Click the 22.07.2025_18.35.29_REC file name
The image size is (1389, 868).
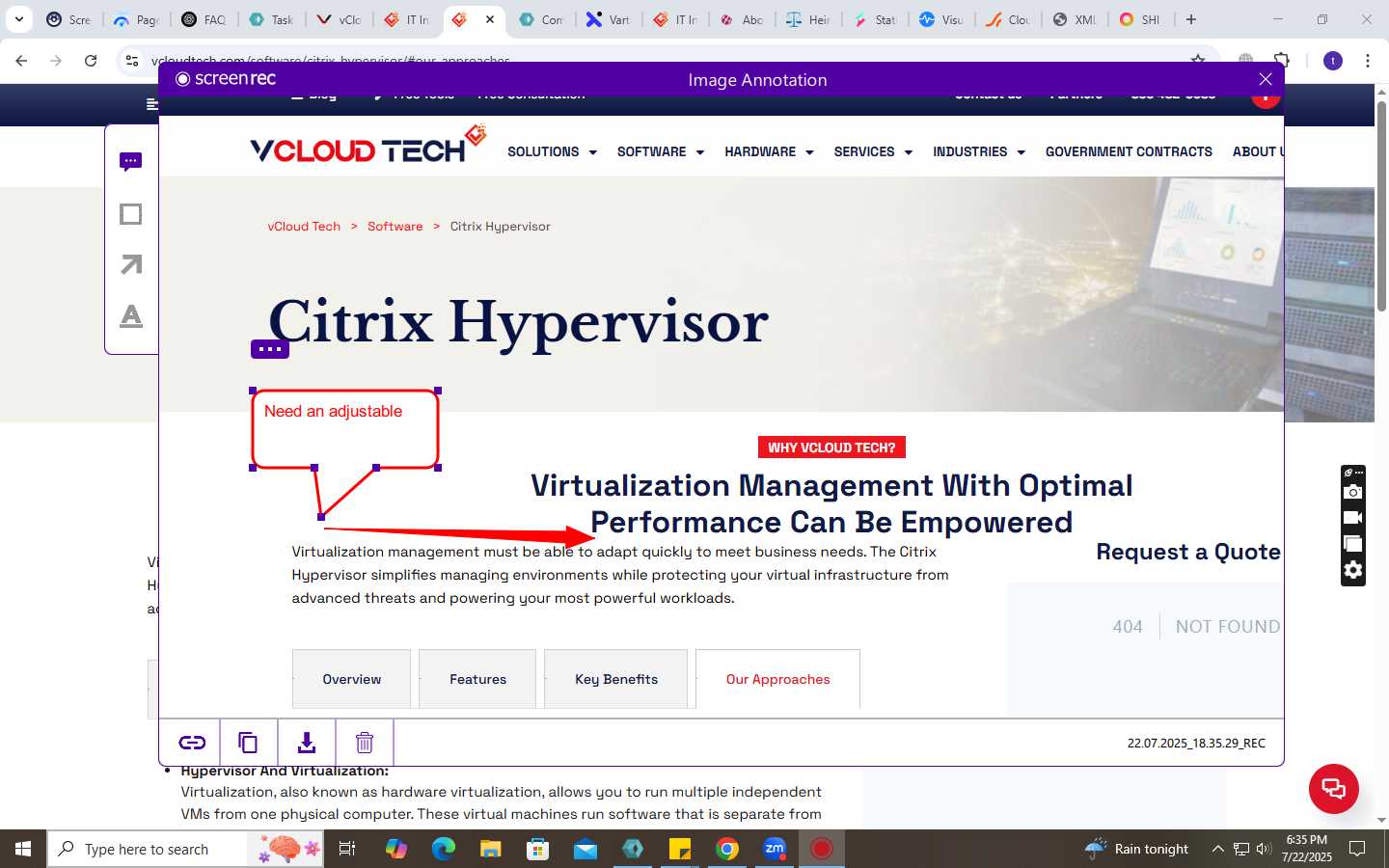coord(1196,743)
